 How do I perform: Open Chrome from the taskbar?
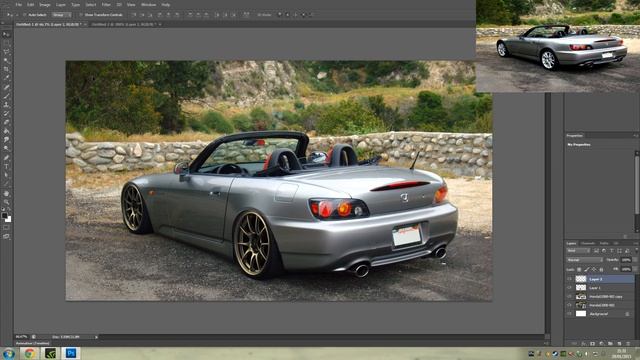[x=29, y=353]
